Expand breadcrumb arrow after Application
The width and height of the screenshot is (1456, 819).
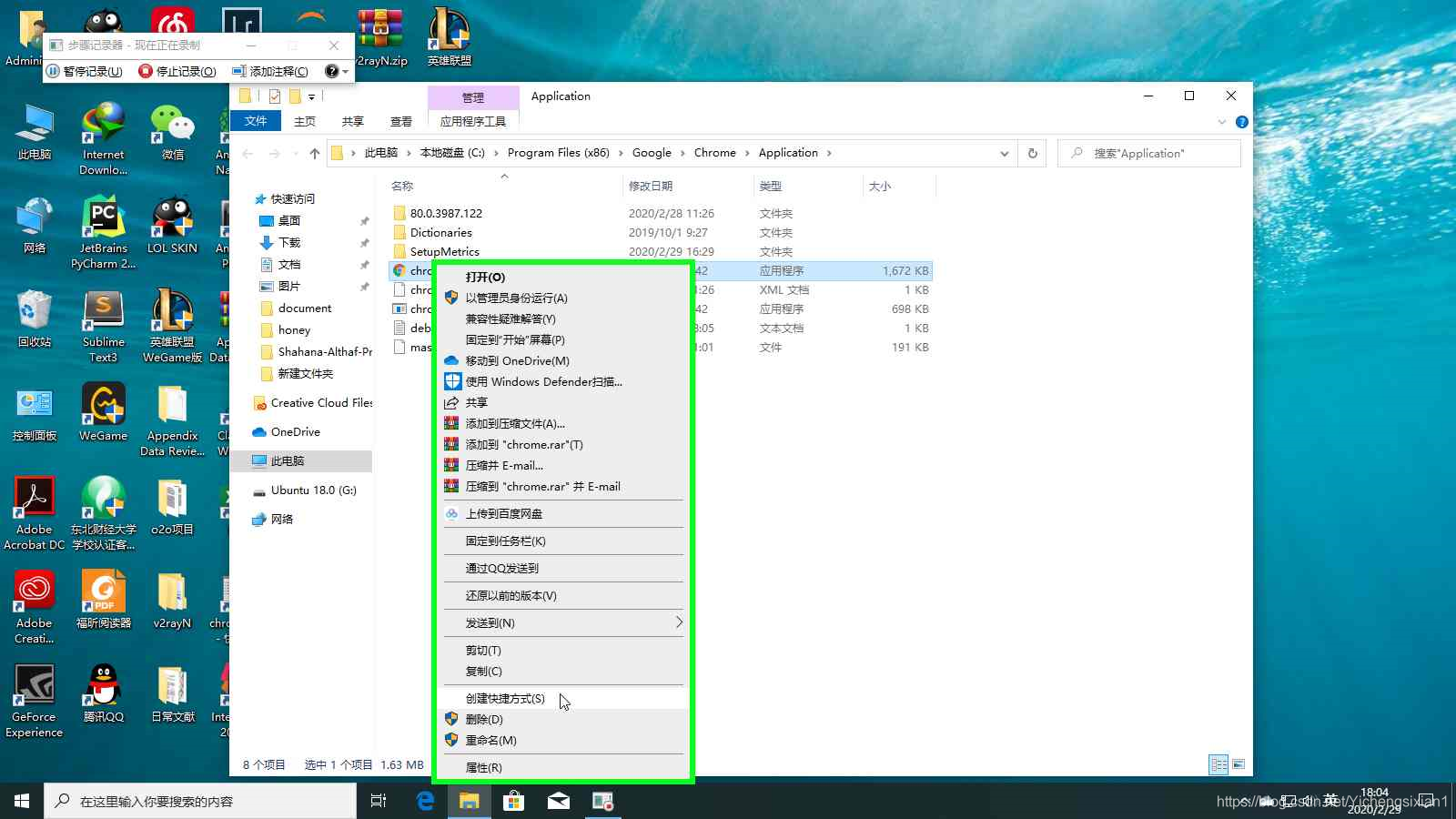point(829,153)
